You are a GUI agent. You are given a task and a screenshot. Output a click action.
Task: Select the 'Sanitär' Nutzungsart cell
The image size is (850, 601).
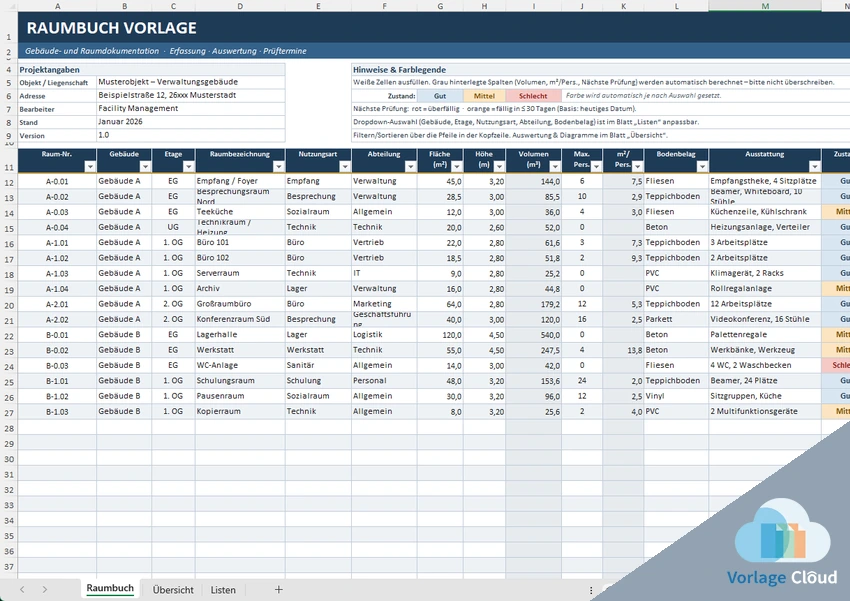coord(318,365)
